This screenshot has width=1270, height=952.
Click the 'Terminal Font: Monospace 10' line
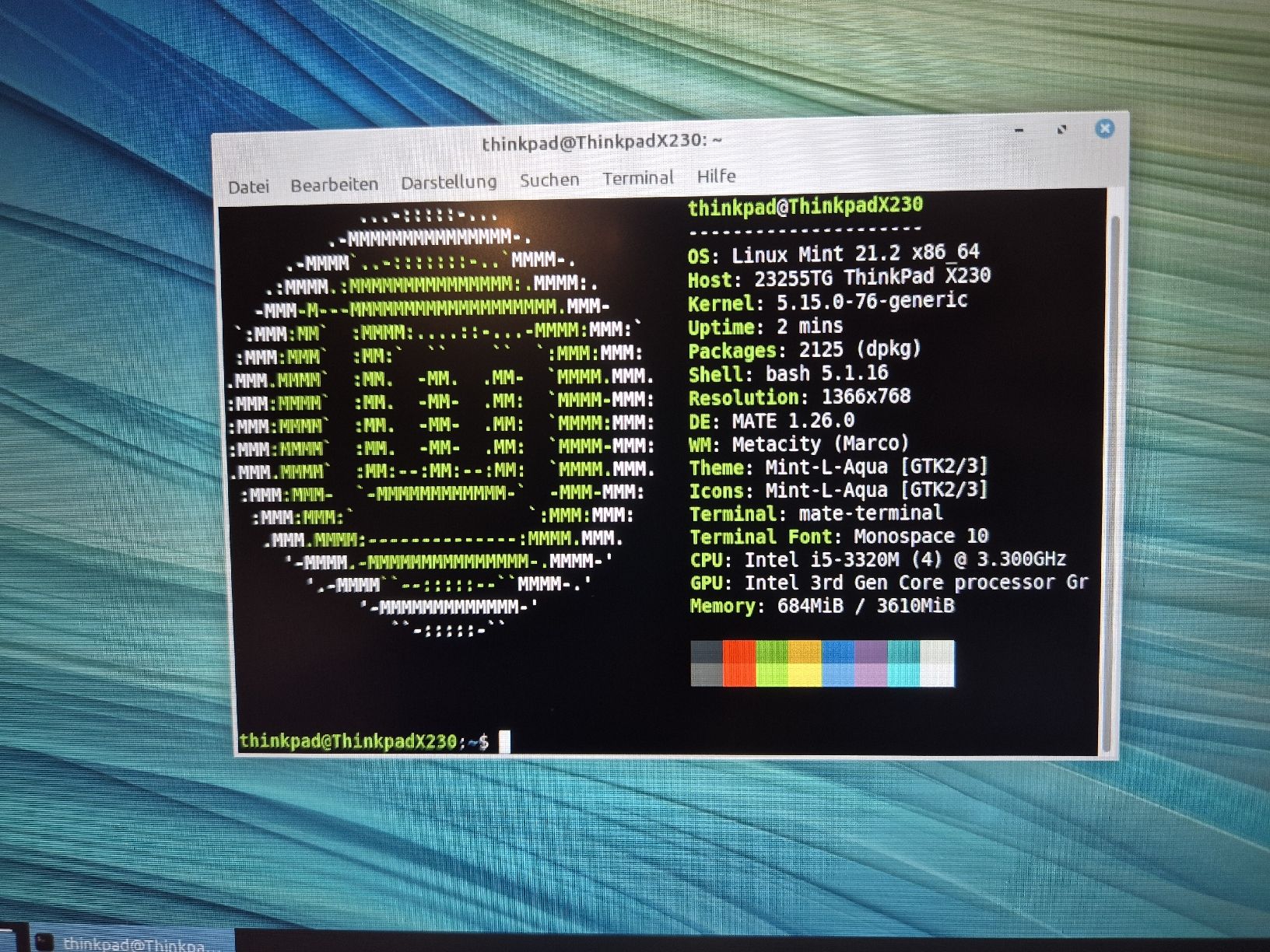840,537
